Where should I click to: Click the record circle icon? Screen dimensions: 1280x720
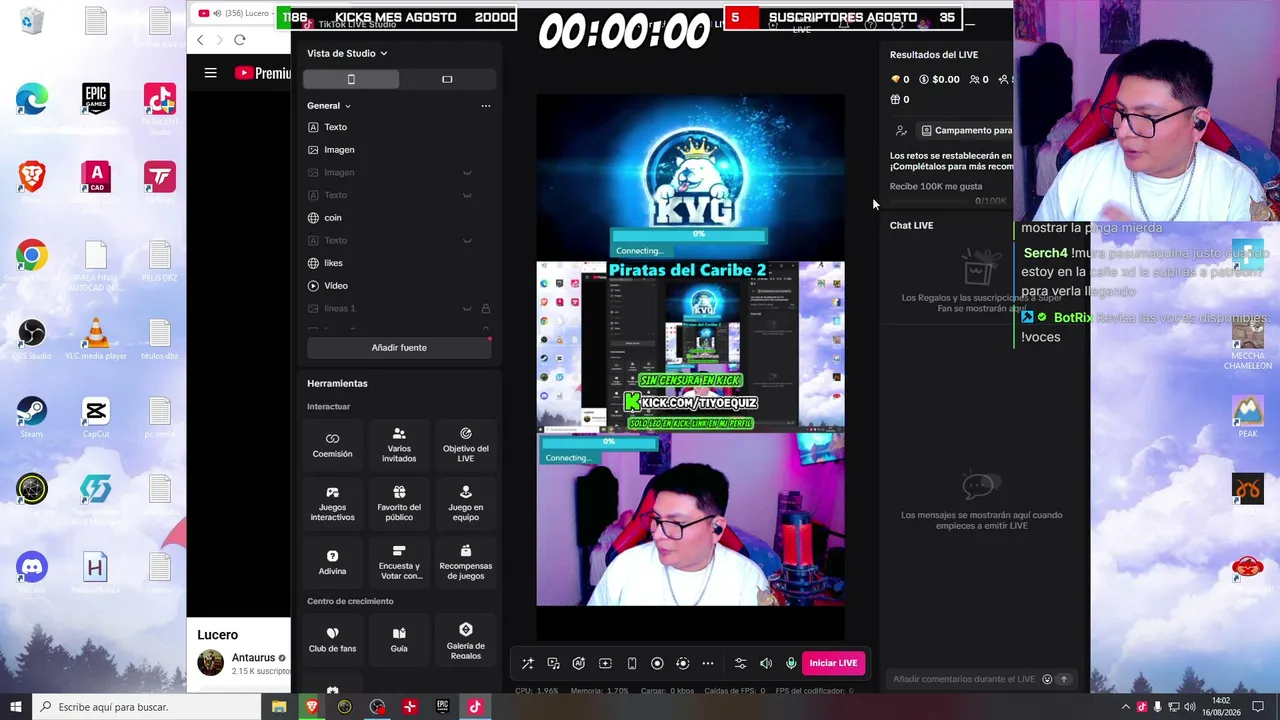click(x=657, y=663)
